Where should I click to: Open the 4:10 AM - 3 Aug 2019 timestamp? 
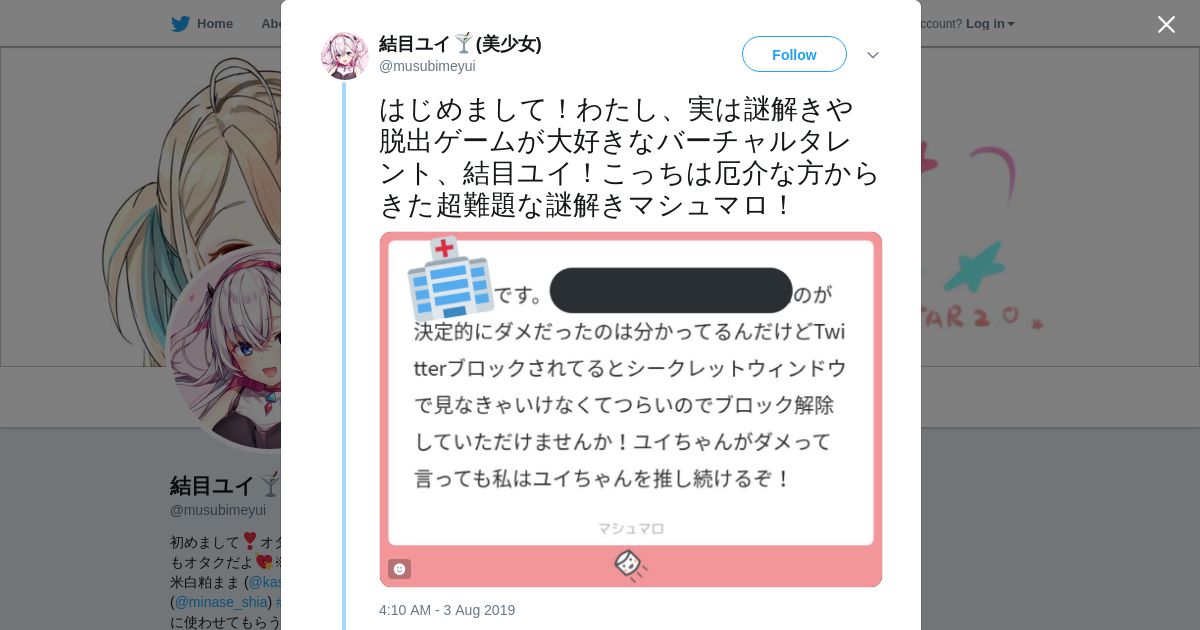point(447,610)
